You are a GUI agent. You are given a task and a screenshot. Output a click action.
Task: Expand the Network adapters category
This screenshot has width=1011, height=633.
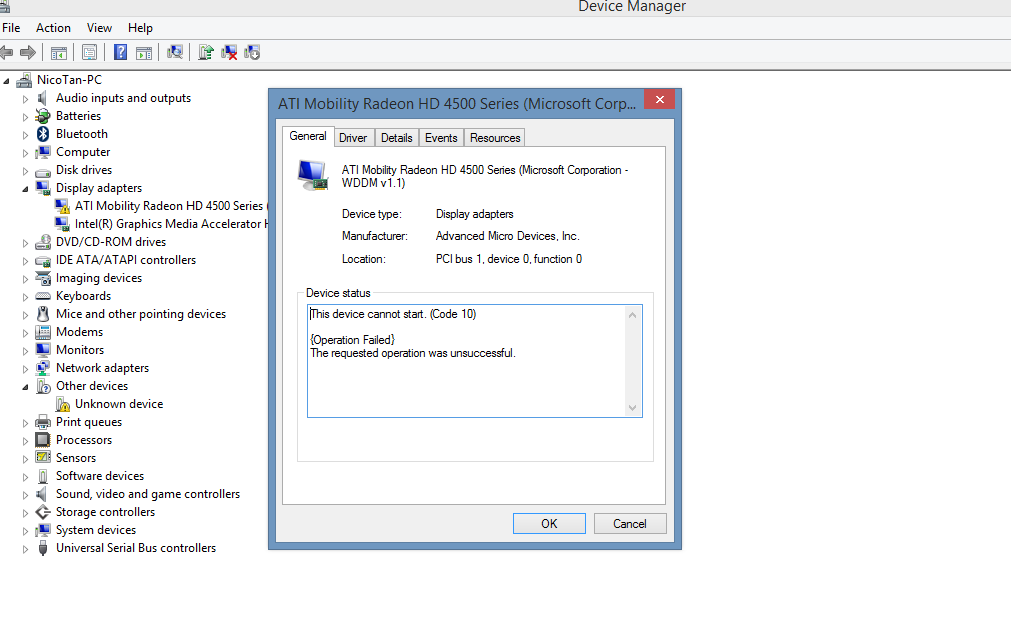coord(25,369)
